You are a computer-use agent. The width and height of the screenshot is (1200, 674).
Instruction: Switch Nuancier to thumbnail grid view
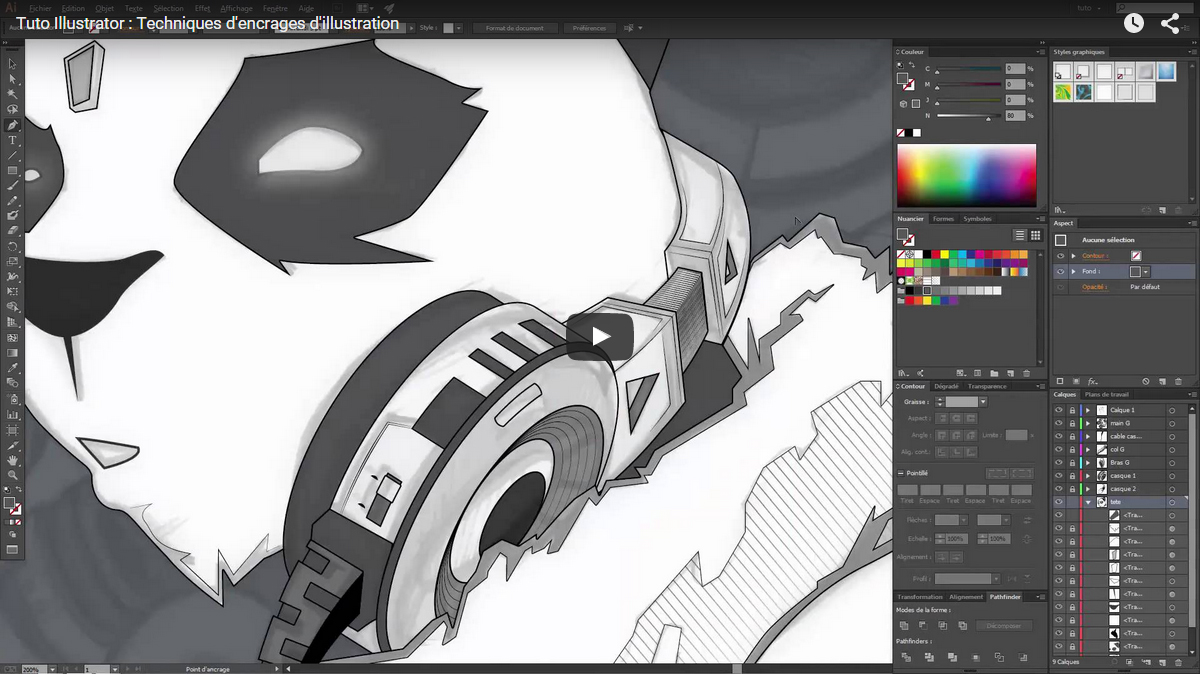(x=1036, y=235)
